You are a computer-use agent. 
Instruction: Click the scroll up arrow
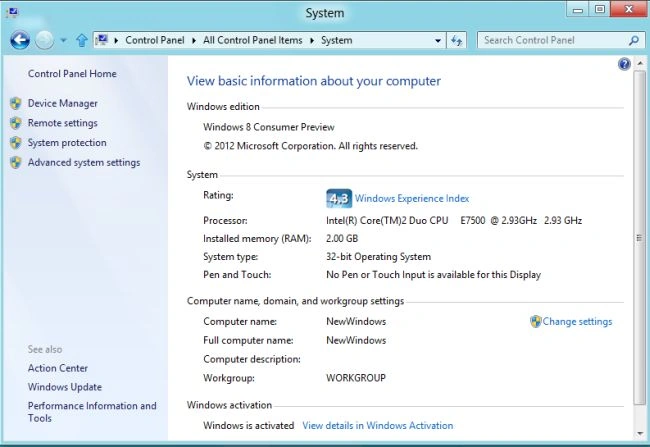click(640, 63)
